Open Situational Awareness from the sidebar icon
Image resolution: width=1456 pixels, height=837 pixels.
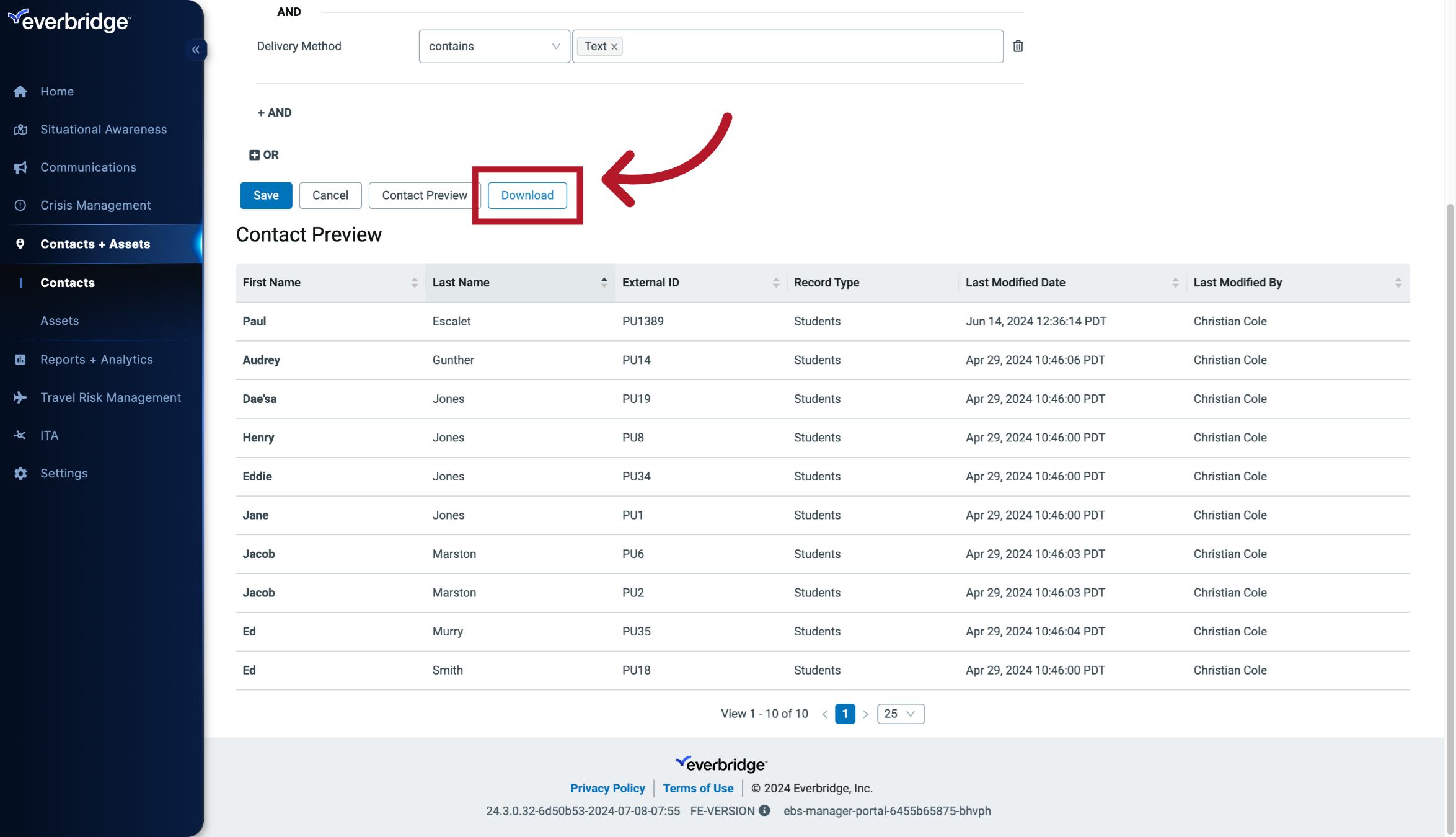20,129
